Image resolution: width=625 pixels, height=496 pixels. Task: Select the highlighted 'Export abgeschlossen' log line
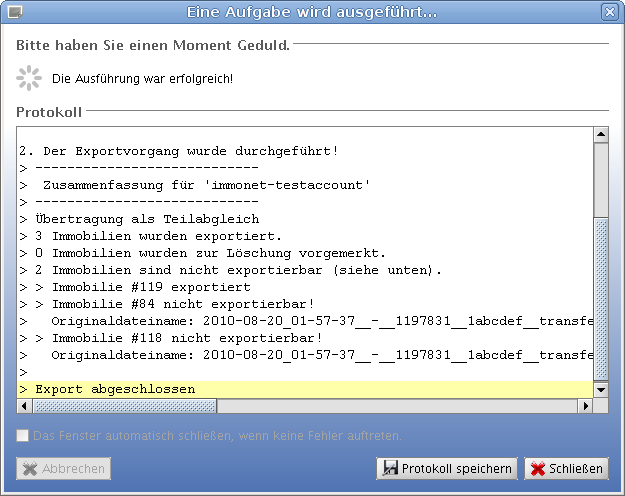(115, 389)
